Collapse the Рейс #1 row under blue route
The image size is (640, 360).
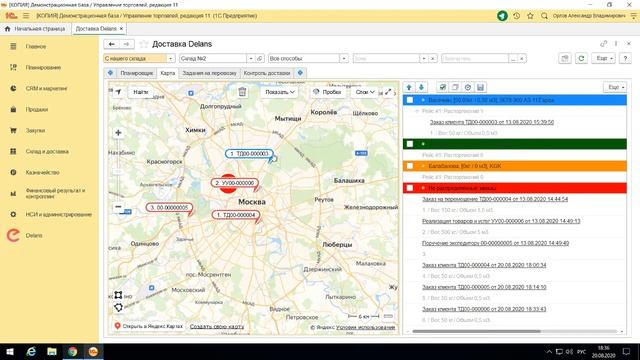pyautogui.click(x=417, y=111)
